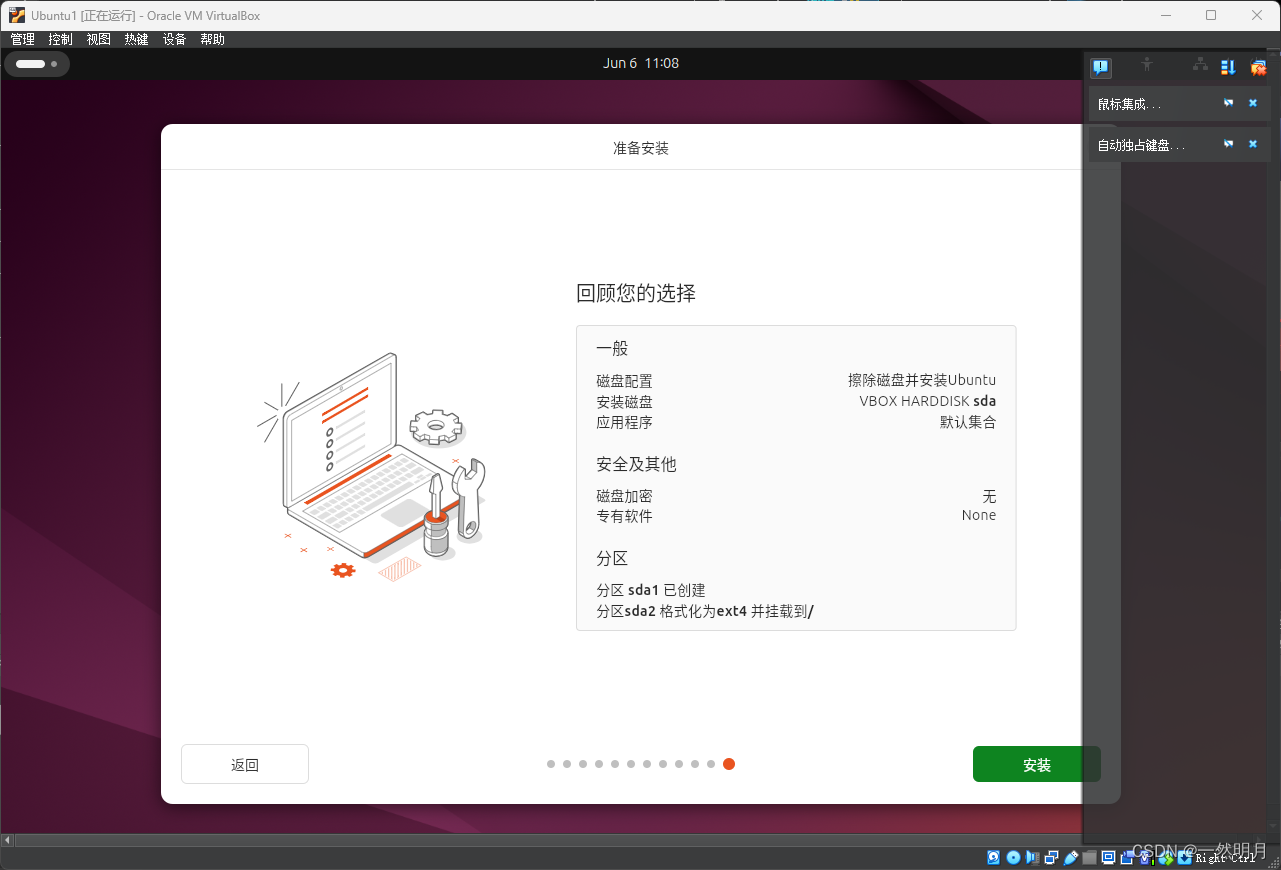Open the 设备 menu

point(174,39)
